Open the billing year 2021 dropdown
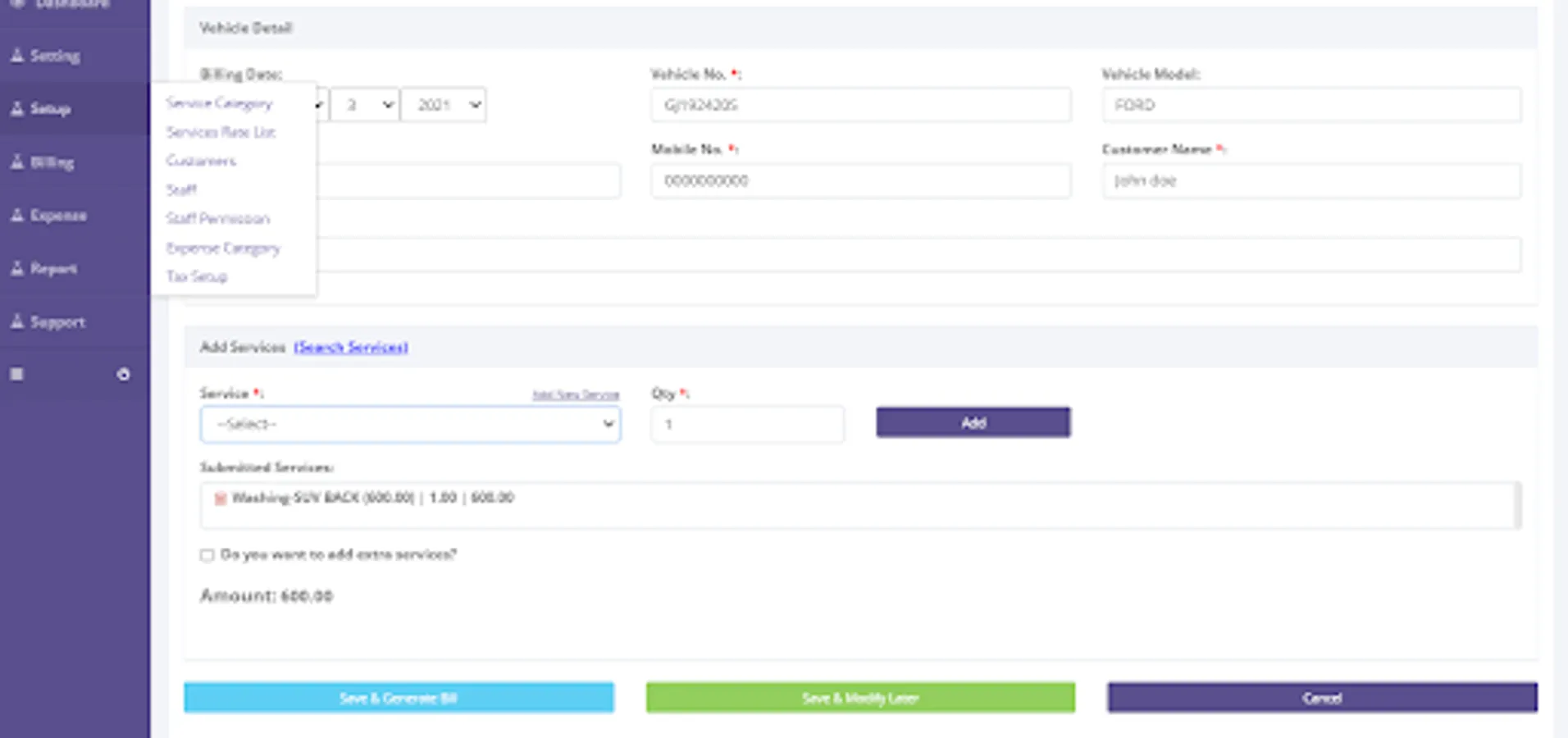1568x738 pixels. pos(443,105)
